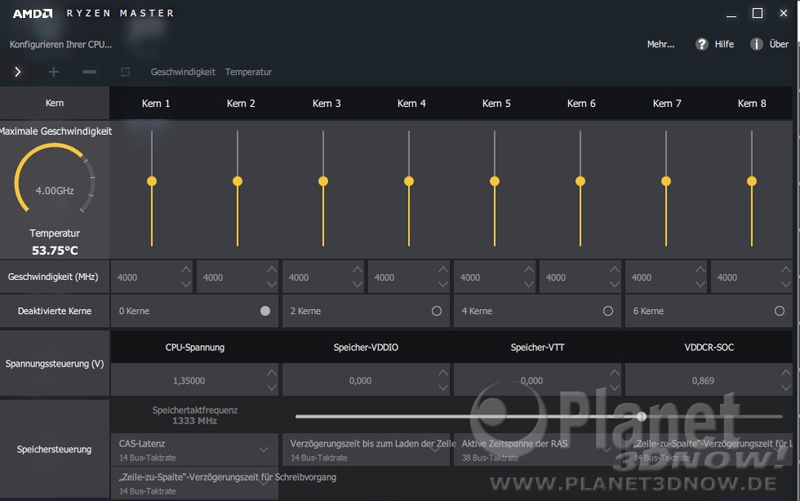Lower CPU-Spannung with down arrow
This screenshot has height=501, width=800.
click(x=272, y=388)
